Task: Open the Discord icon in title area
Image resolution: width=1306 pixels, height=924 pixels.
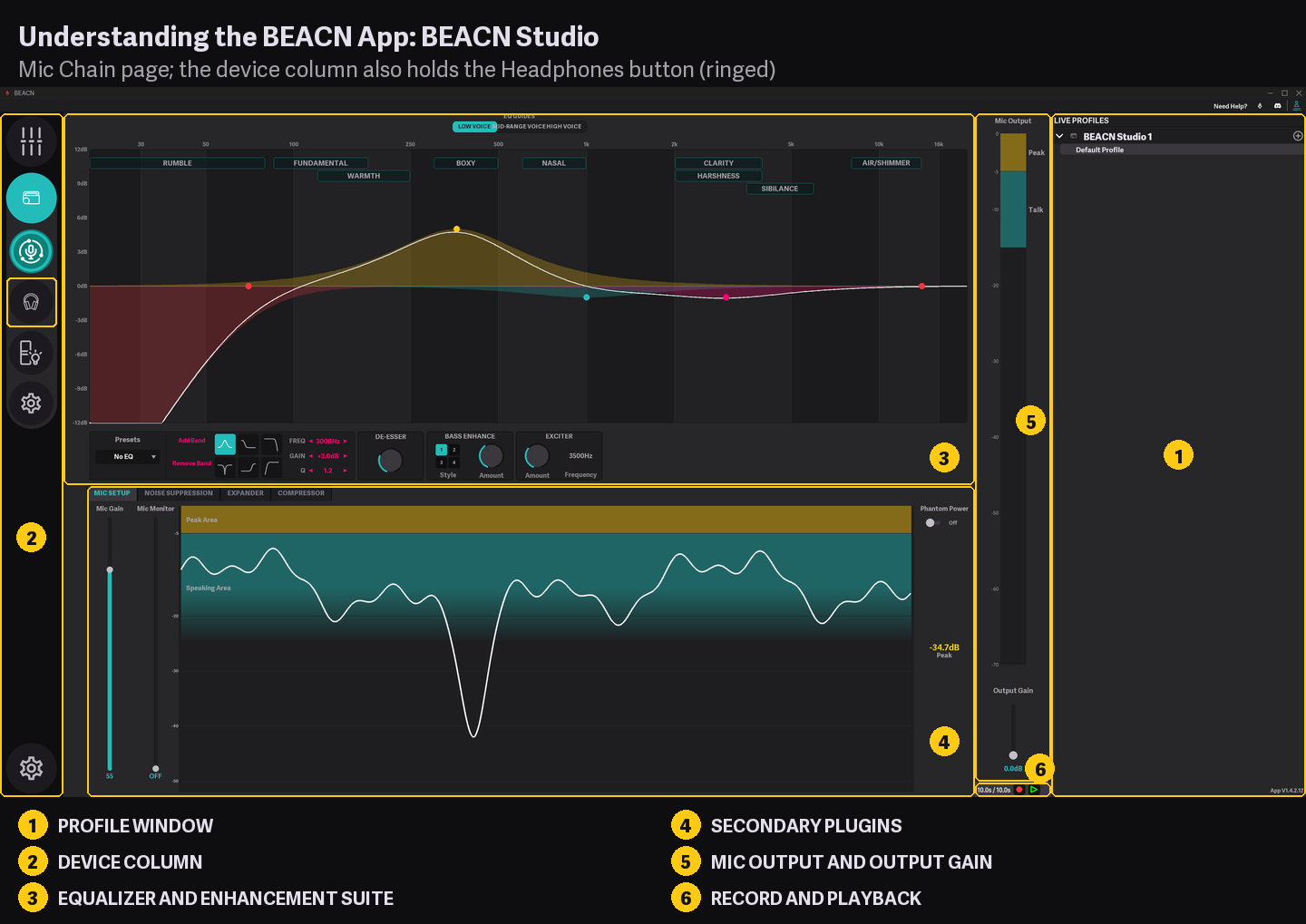Action: (x=1278, y=106)
